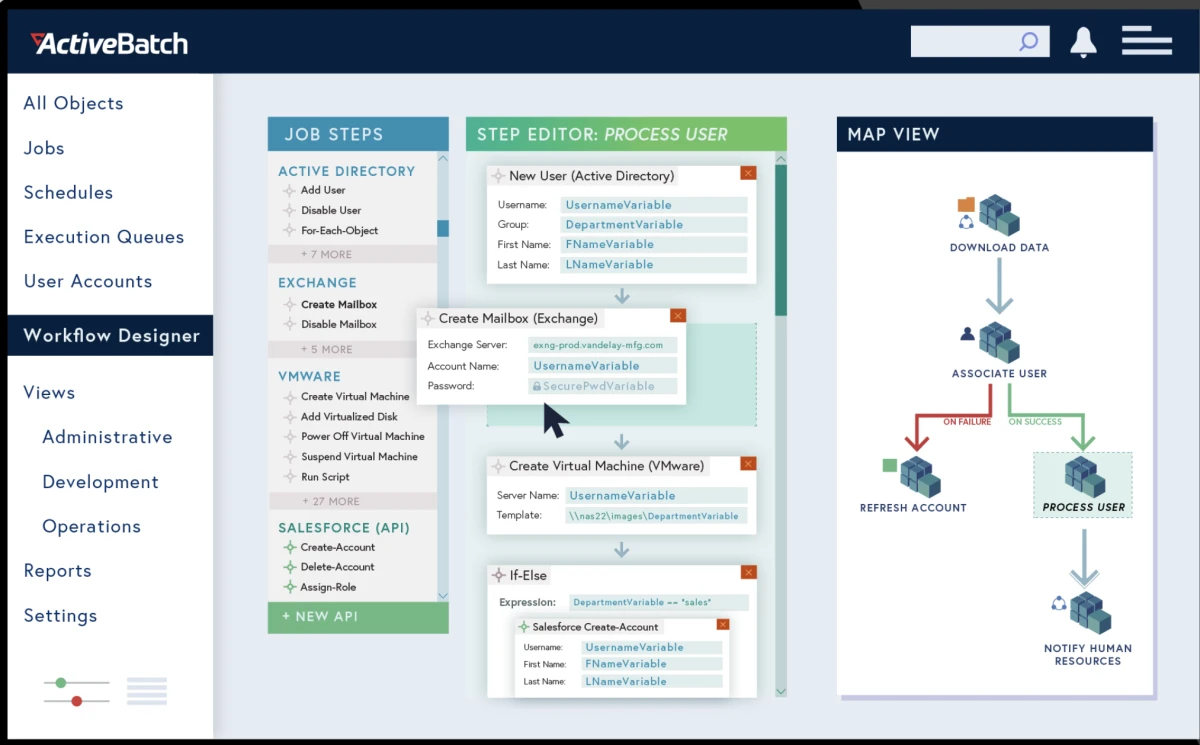Click Step Editor scroll-up arrow
This screenshot has height=745, width=1200.
[x=781, y=158]
